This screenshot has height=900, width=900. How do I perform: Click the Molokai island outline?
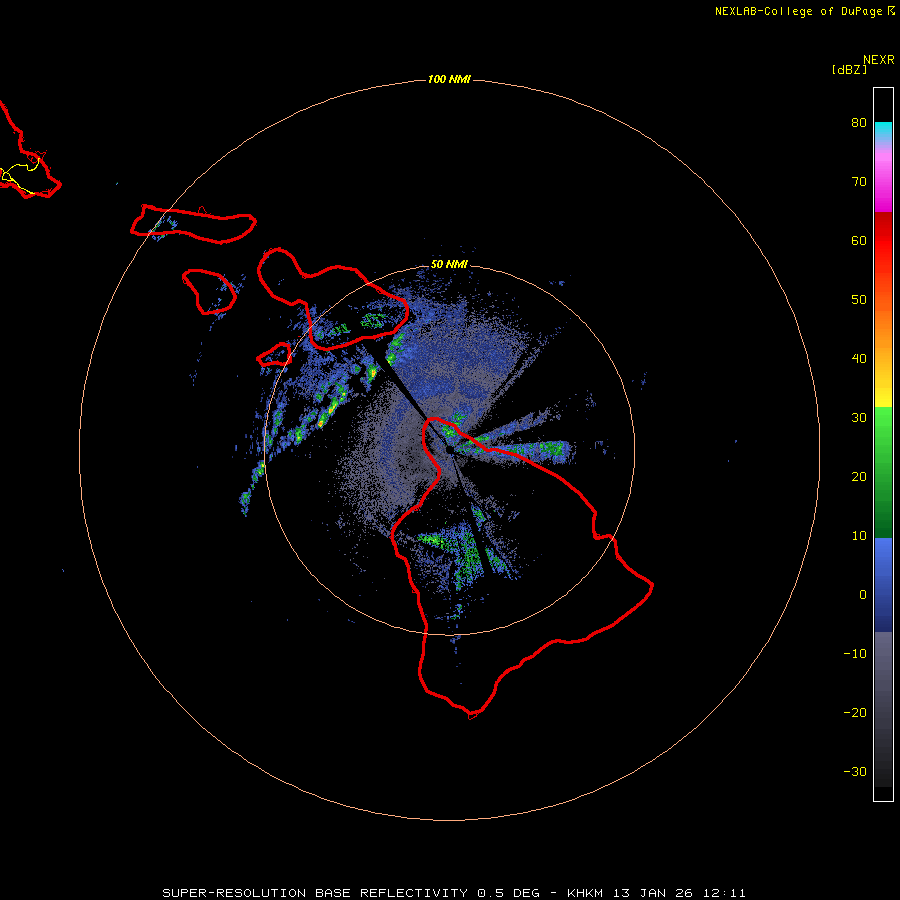193,224
